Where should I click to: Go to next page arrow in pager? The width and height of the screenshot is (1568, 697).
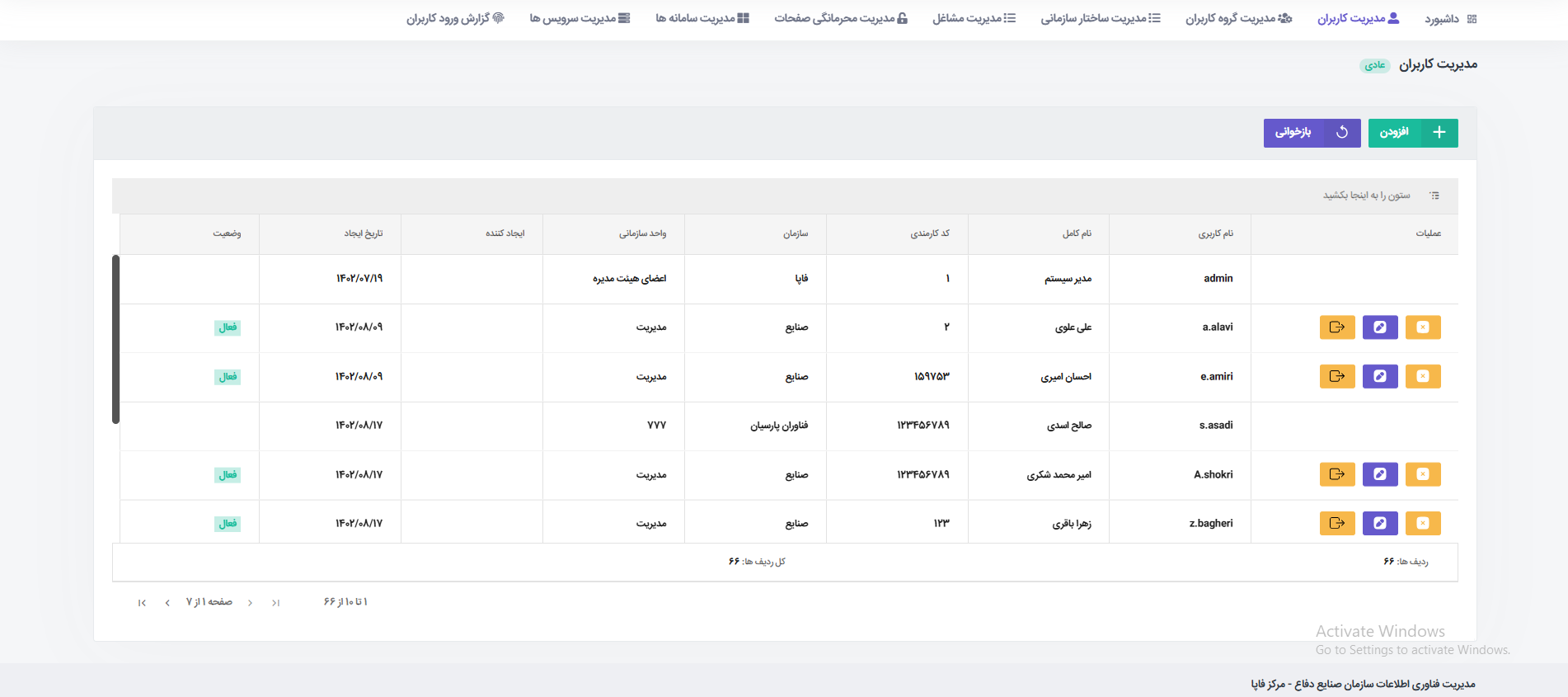click(x=167, y=603)
